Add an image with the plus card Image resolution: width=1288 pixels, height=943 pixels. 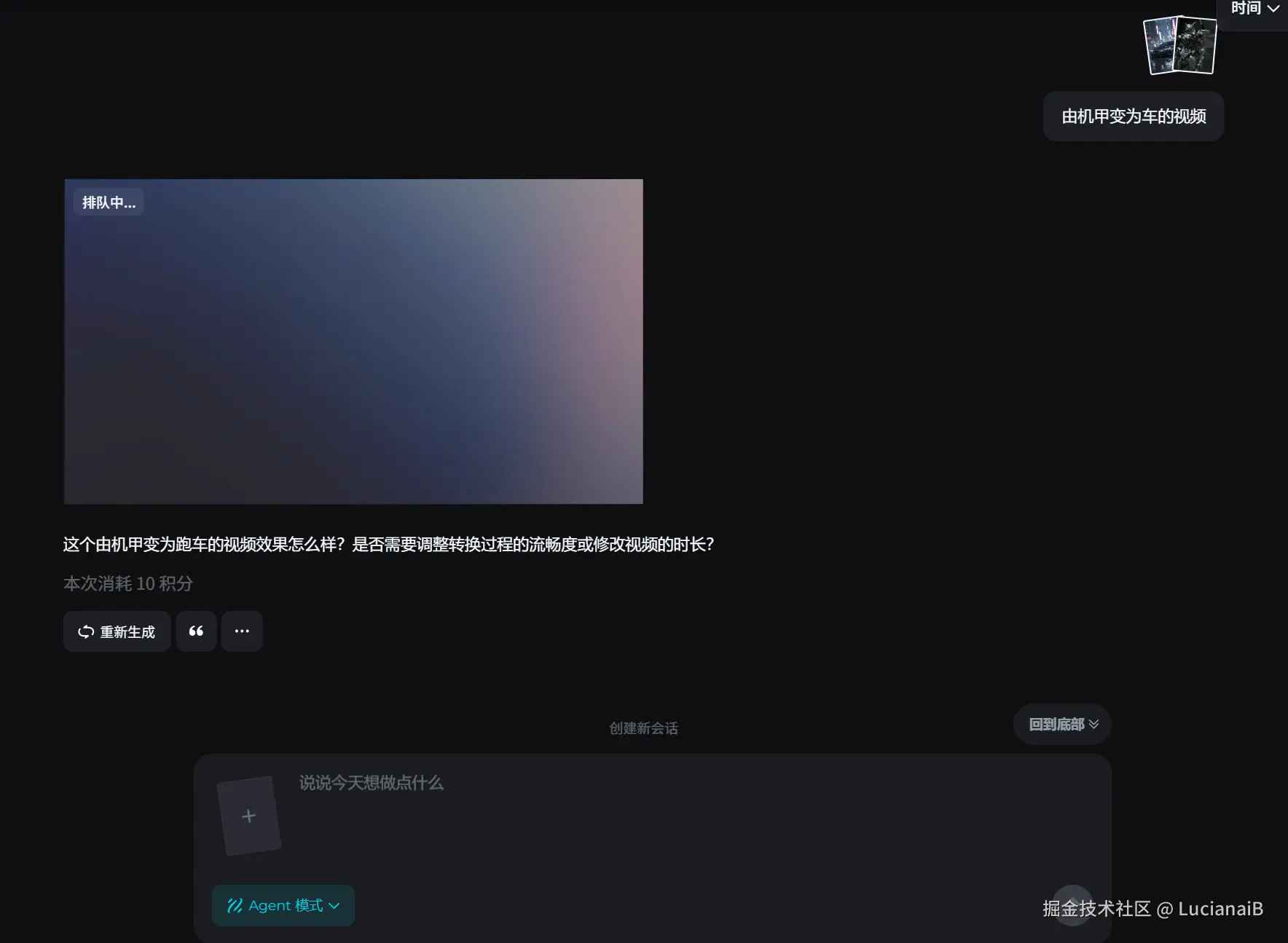tap(249, 816)
